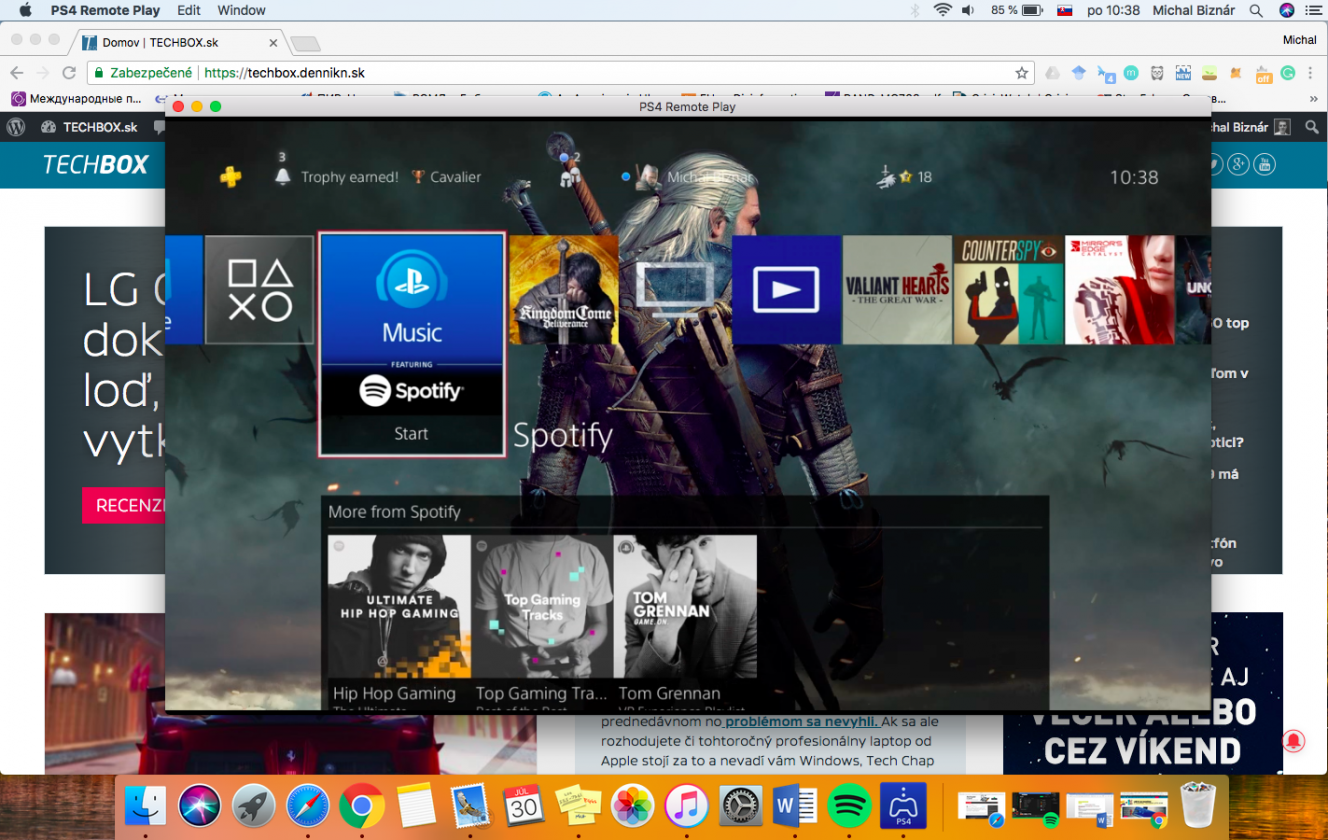Select the TV & Video monitor tile
The image size is (1328, 840).
[675, 290]
